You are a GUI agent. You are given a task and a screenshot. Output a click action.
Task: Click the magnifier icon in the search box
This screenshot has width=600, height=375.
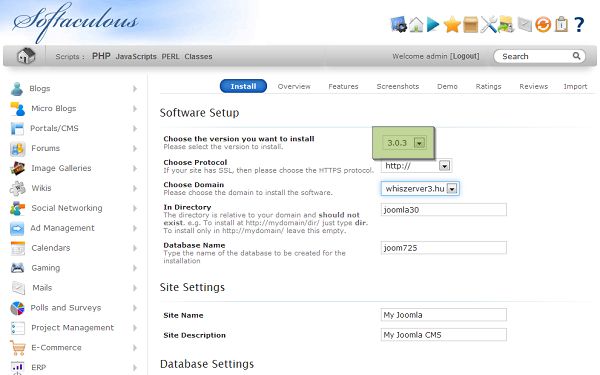coord(576,56)
